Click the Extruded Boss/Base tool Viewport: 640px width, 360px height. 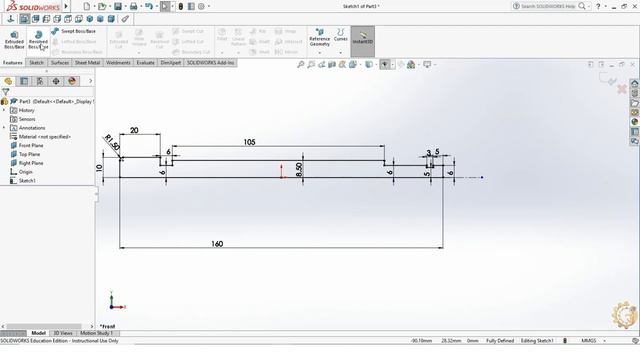(x=14, y=40)
